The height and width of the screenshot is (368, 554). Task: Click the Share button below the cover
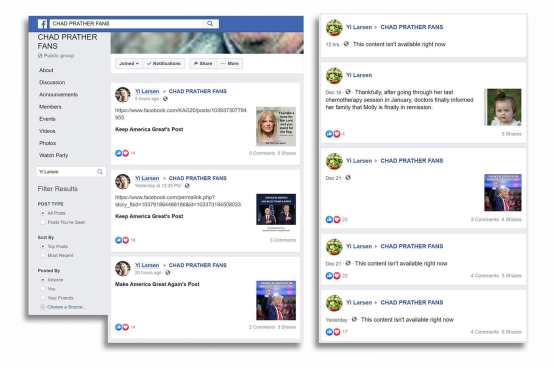coord(203,64)
